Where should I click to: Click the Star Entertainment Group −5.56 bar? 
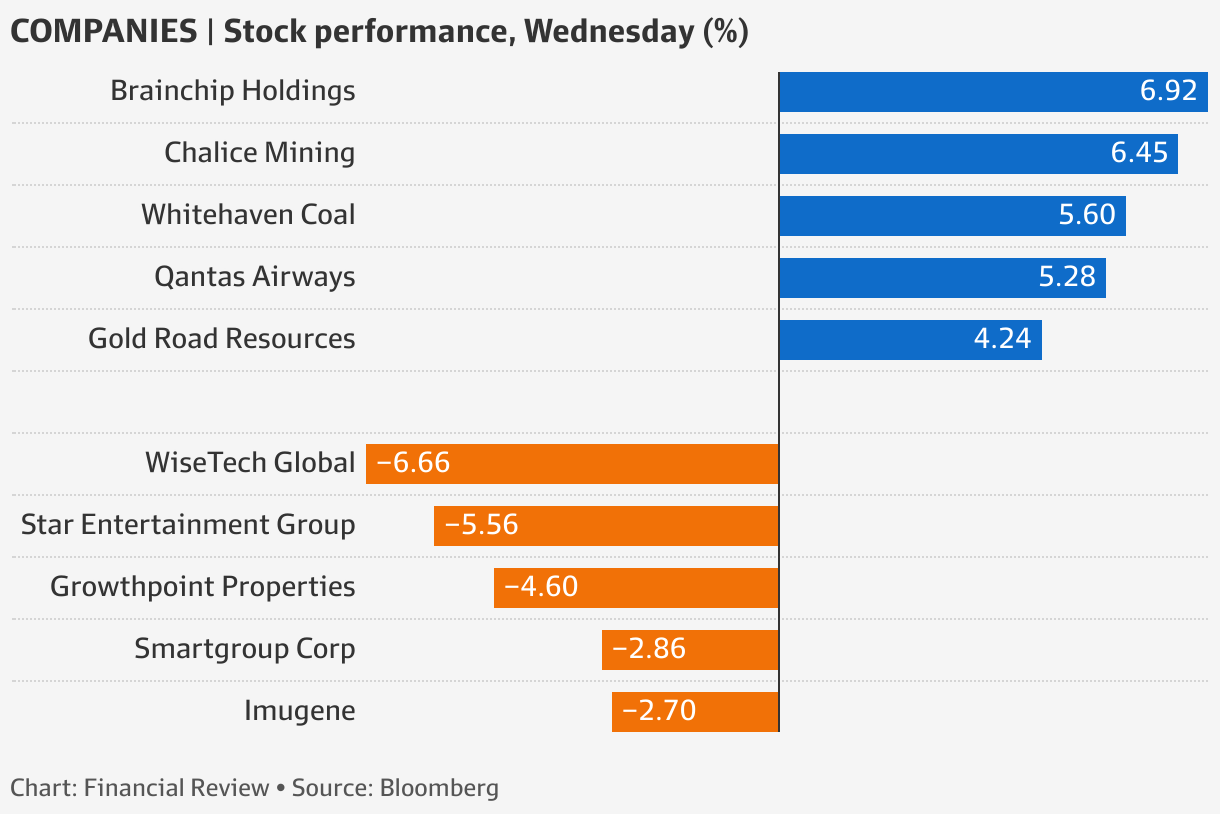pos(606,525)
